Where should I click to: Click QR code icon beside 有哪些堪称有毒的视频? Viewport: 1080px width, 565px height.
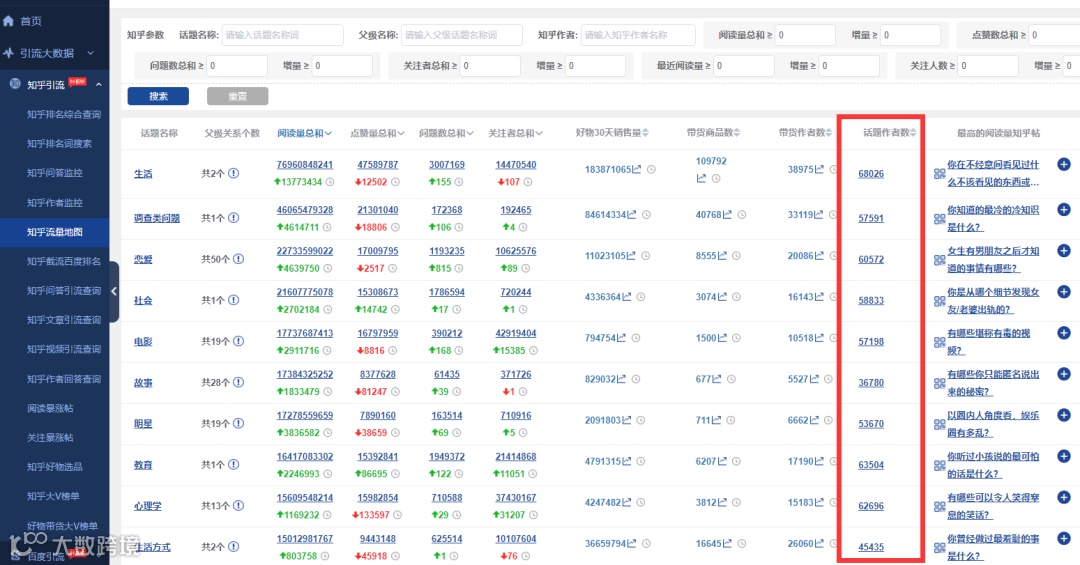(939, 342)
